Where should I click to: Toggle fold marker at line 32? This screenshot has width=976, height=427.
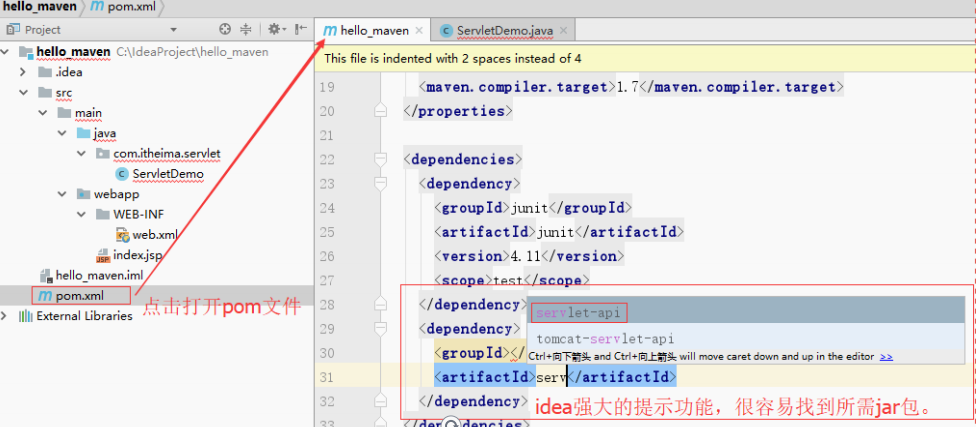click(380, 401)
